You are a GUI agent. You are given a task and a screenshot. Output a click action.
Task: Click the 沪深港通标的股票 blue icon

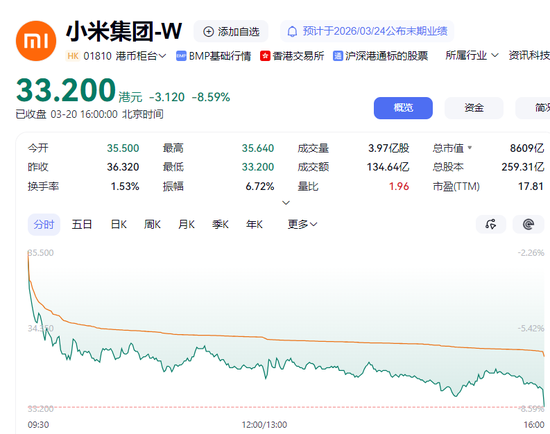[x=337, y=56]
